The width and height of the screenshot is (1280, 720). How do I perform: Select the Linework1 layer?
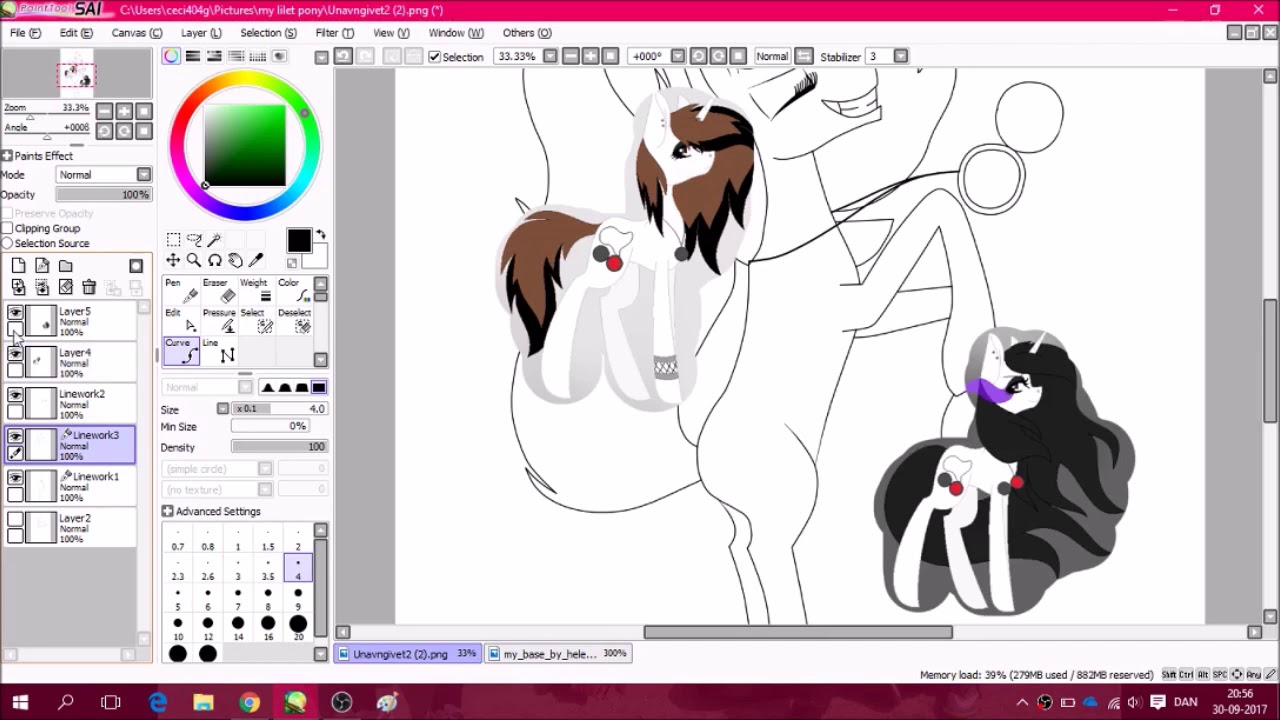coord(70,486)
